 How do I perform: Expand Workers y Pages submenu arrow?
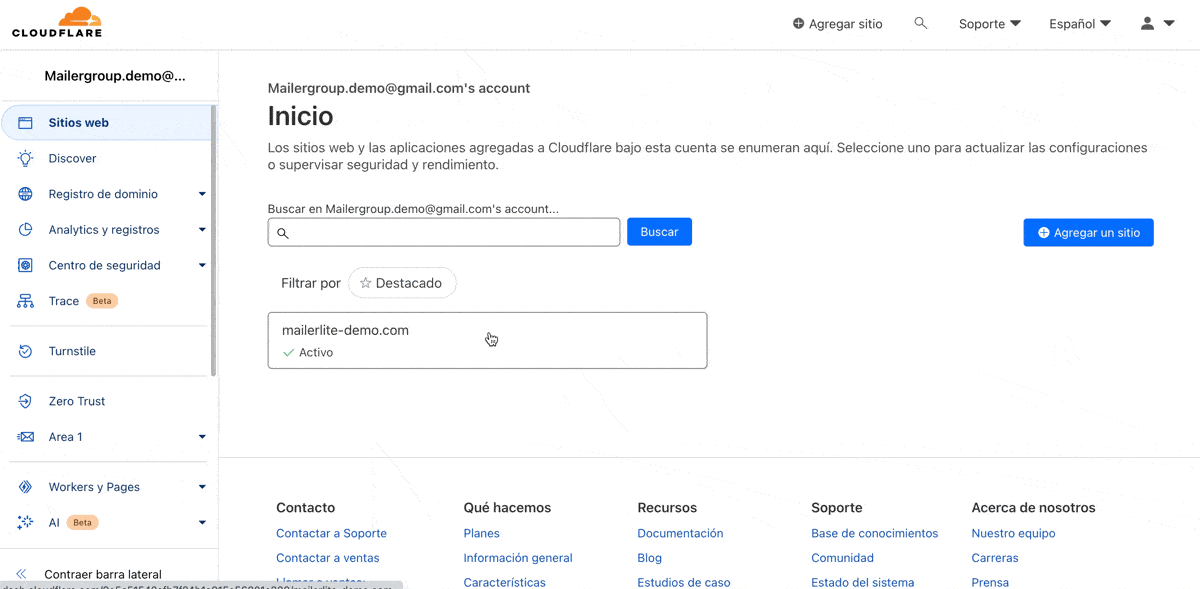[202, 487]
